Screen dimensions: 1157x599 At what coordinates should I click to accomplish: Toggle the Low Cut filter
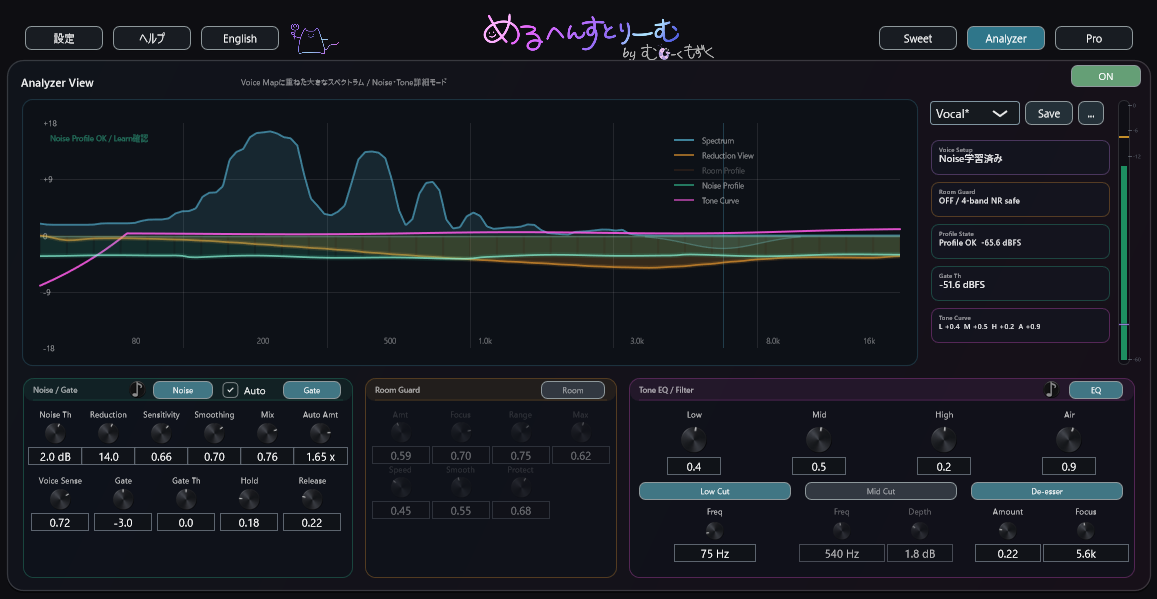point(714,491)
